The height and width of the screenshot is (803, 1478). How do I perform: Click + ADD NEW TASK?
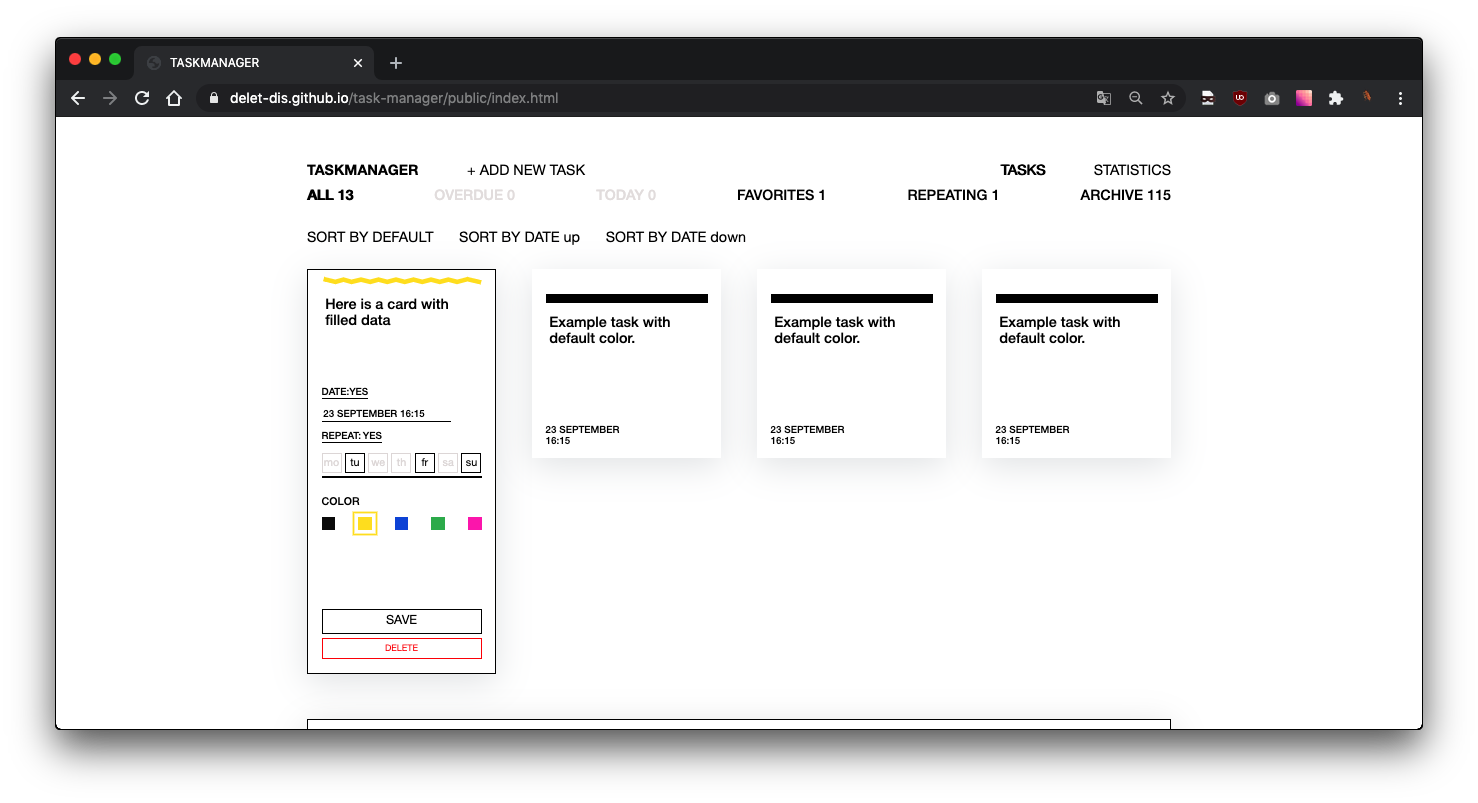tap(526, 169)
